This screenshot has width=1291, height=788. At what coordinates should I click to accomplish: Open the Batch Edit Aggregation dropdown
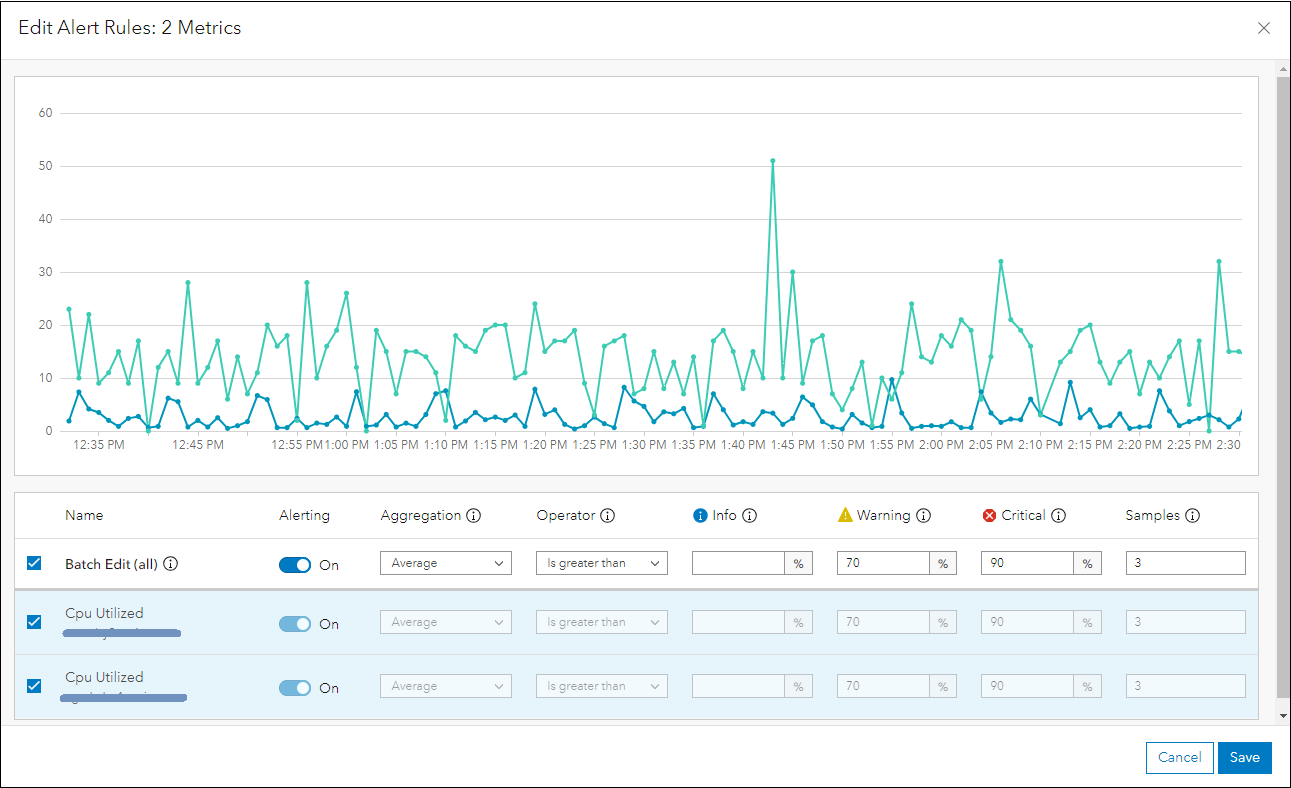point(446,563)
